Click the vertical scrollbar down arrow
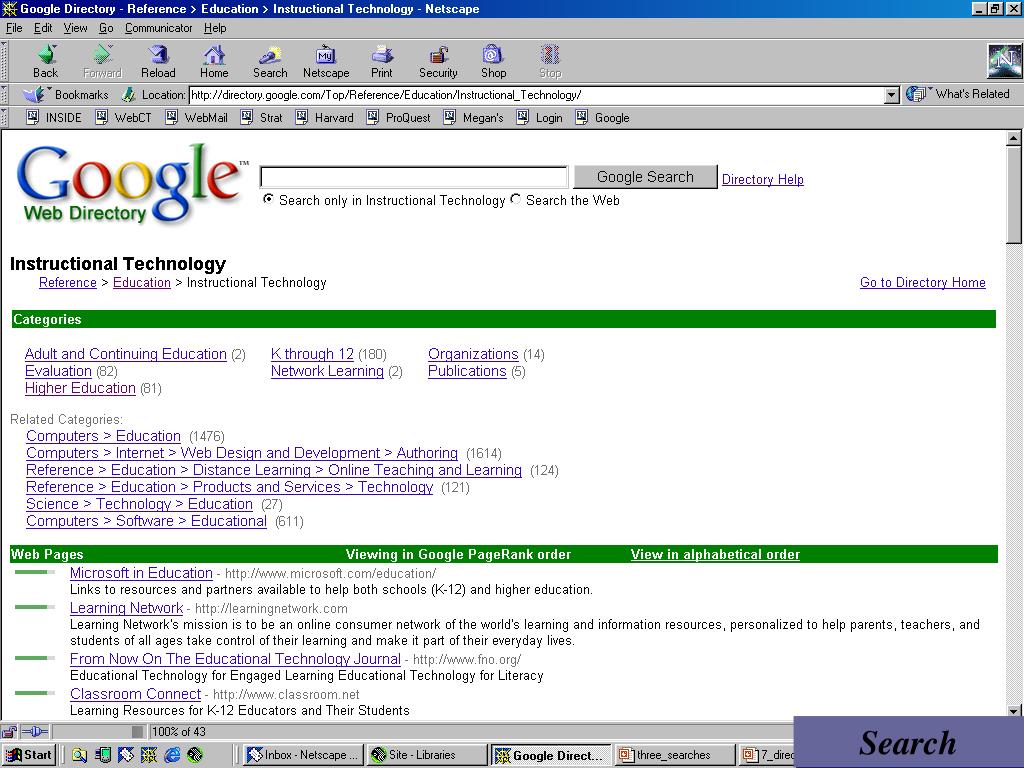The image size is (1024, 768). click(1014, 711)
